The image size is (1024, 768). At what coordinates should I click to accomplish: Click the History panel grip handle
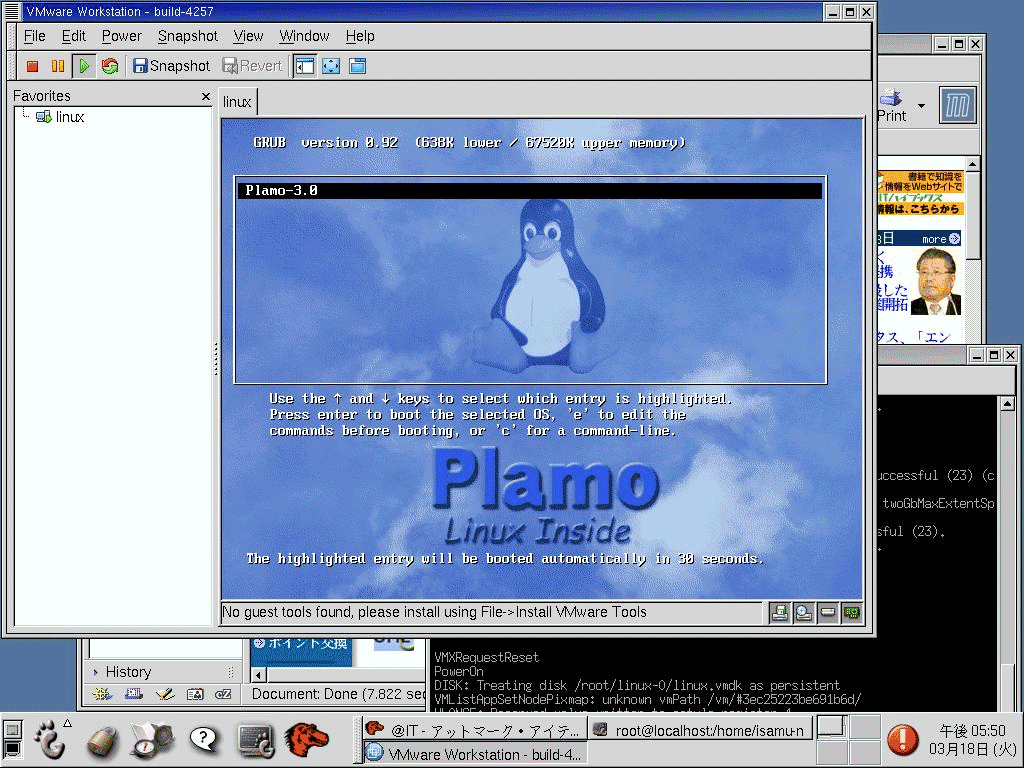coord(231,672)
